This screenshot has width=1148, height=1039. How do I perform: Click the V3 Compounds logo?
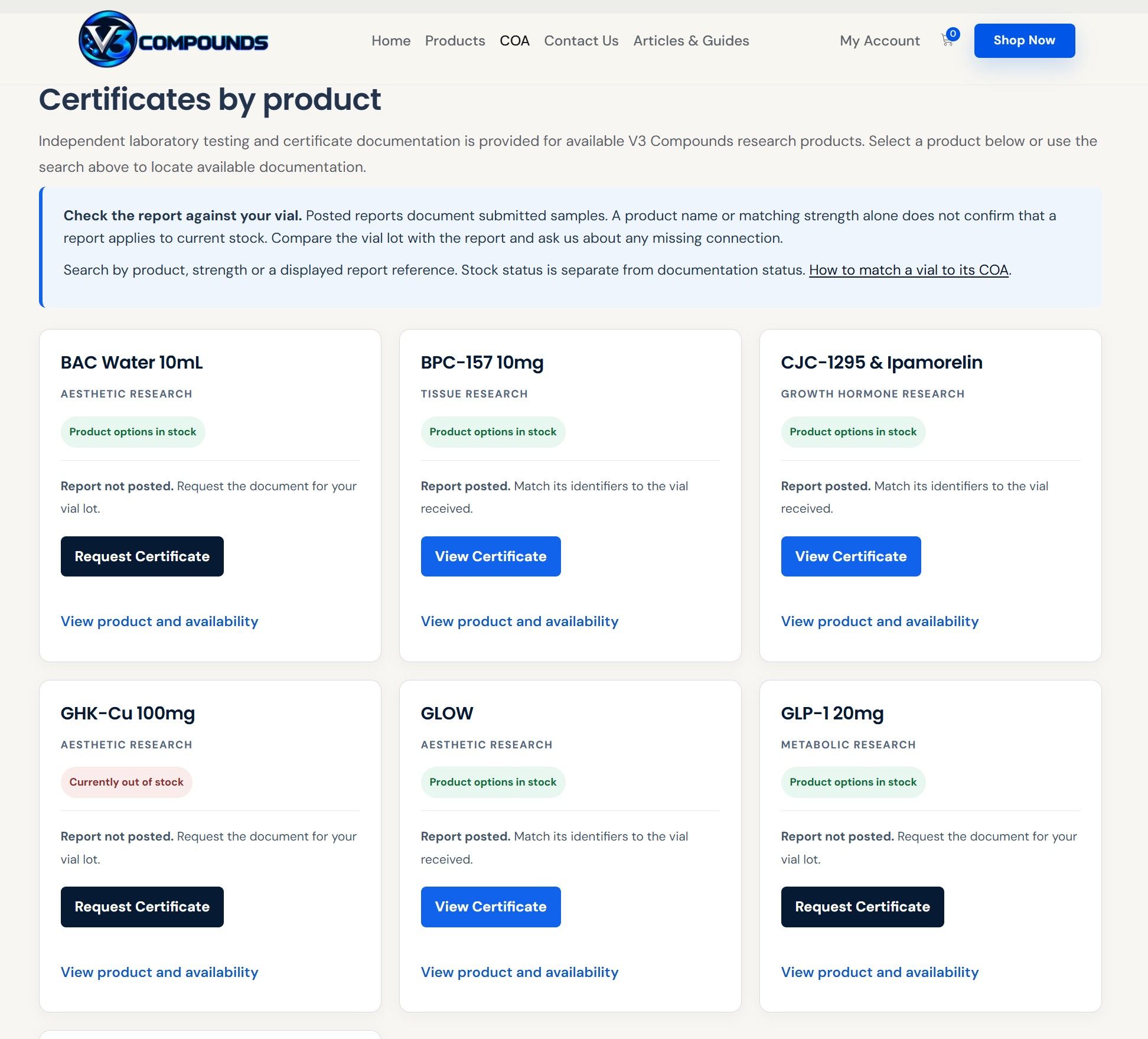coord(173,40)
